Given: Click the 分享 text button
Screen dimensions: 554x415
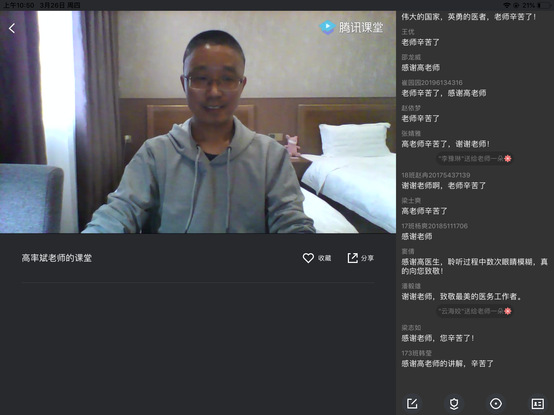Looking at the screenshot, I should (x=367, y=258).
